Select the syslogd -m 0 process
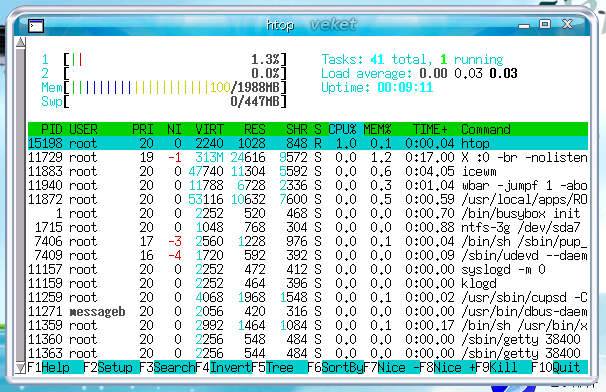The image size is (606, 392). pos(308,269)
